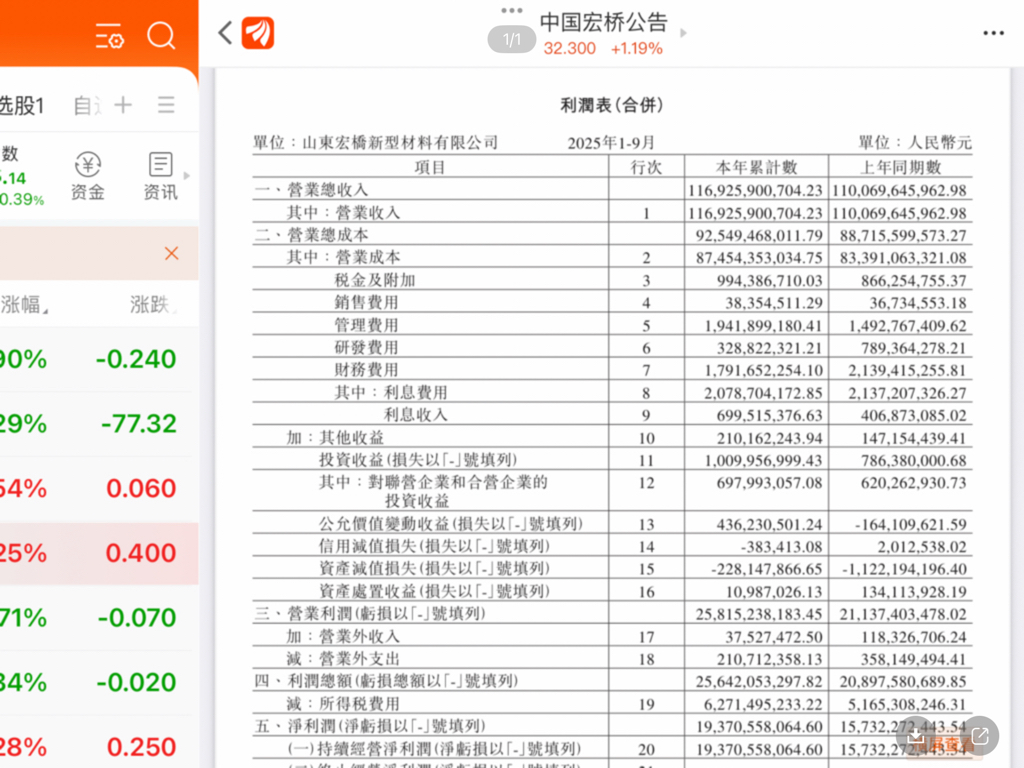Tap the 加:其他收益 row label

tap(335, 438)
